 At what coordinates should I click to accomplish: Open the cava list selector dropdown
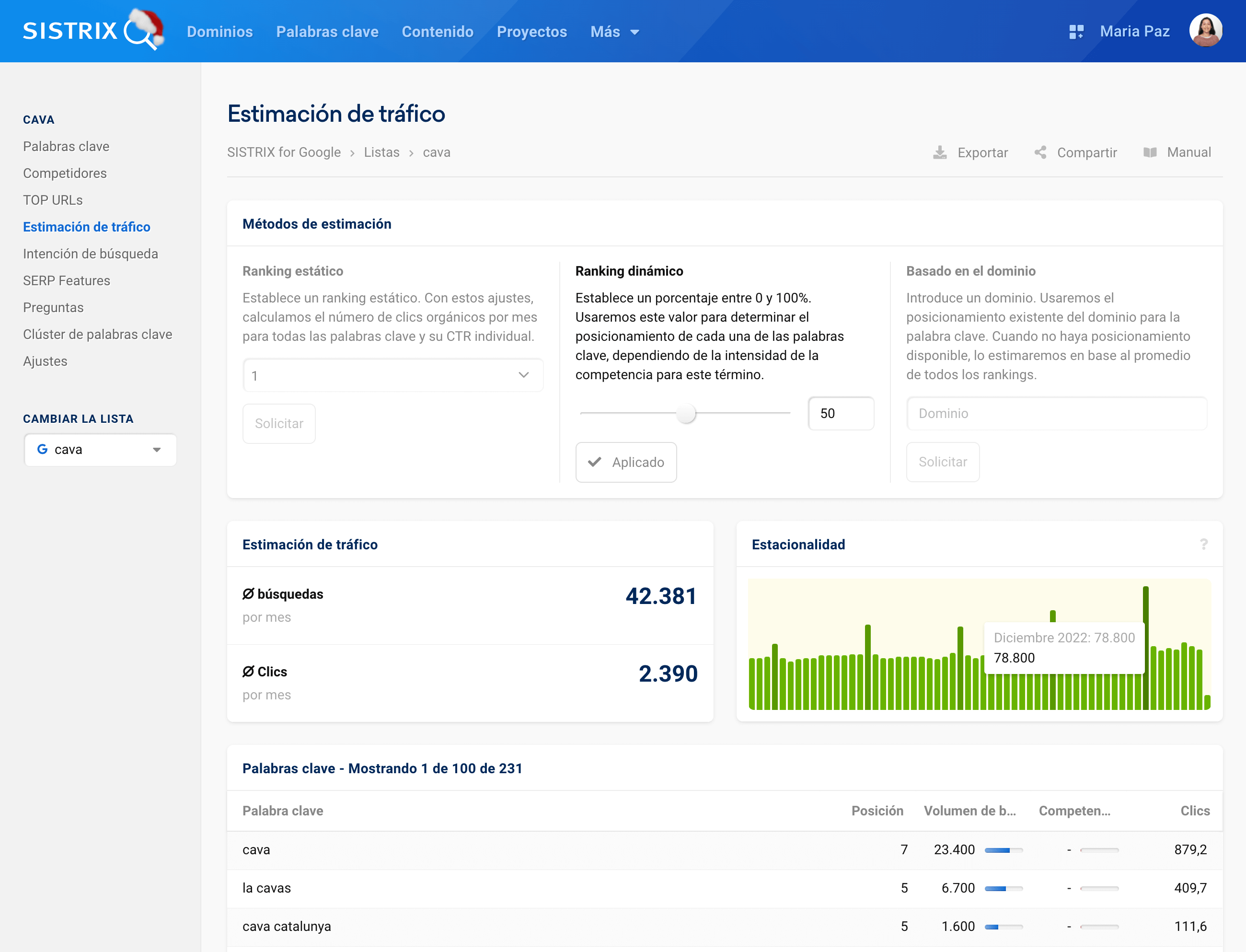100,449
